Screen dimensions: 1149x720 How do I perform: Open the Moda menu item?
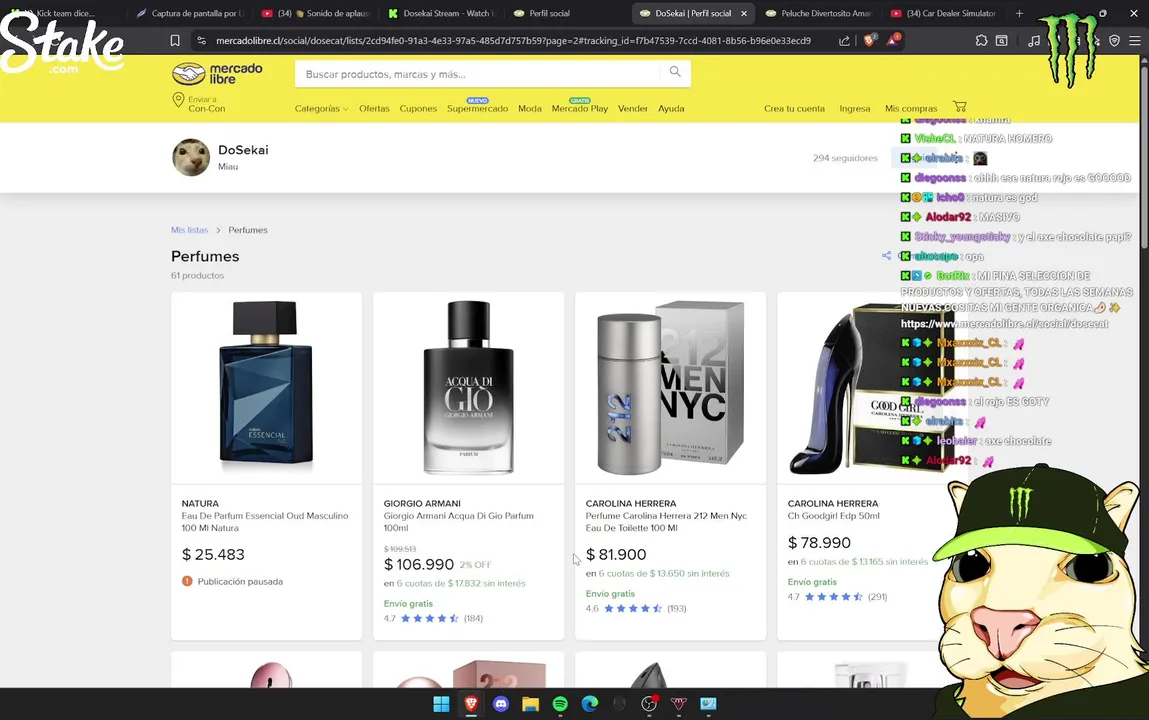[x=530, y=108]
